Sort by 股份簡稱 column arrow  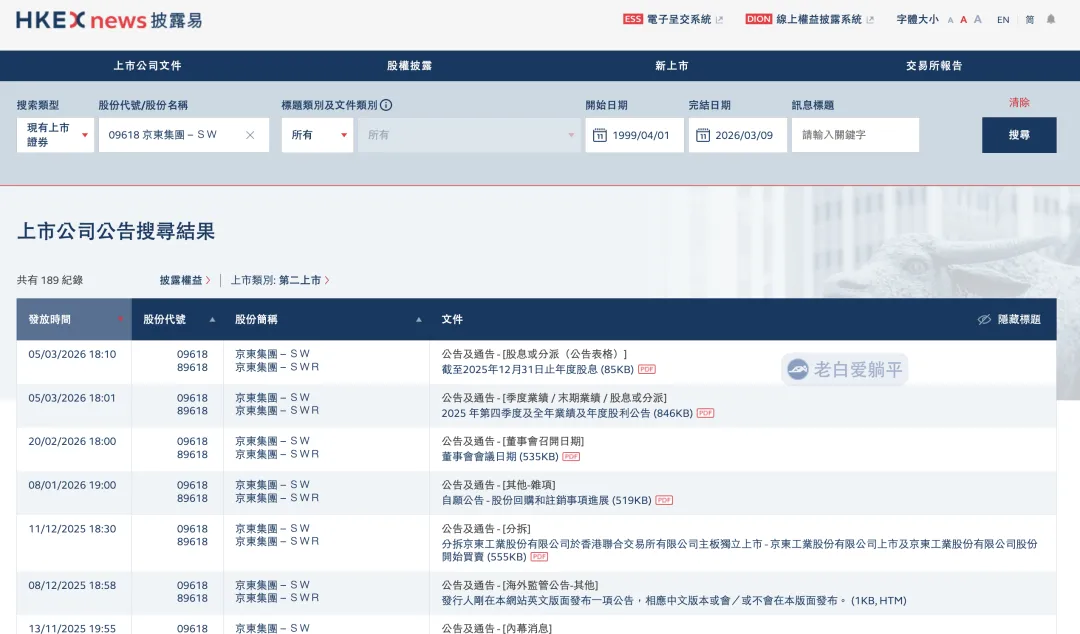point(419,319)
